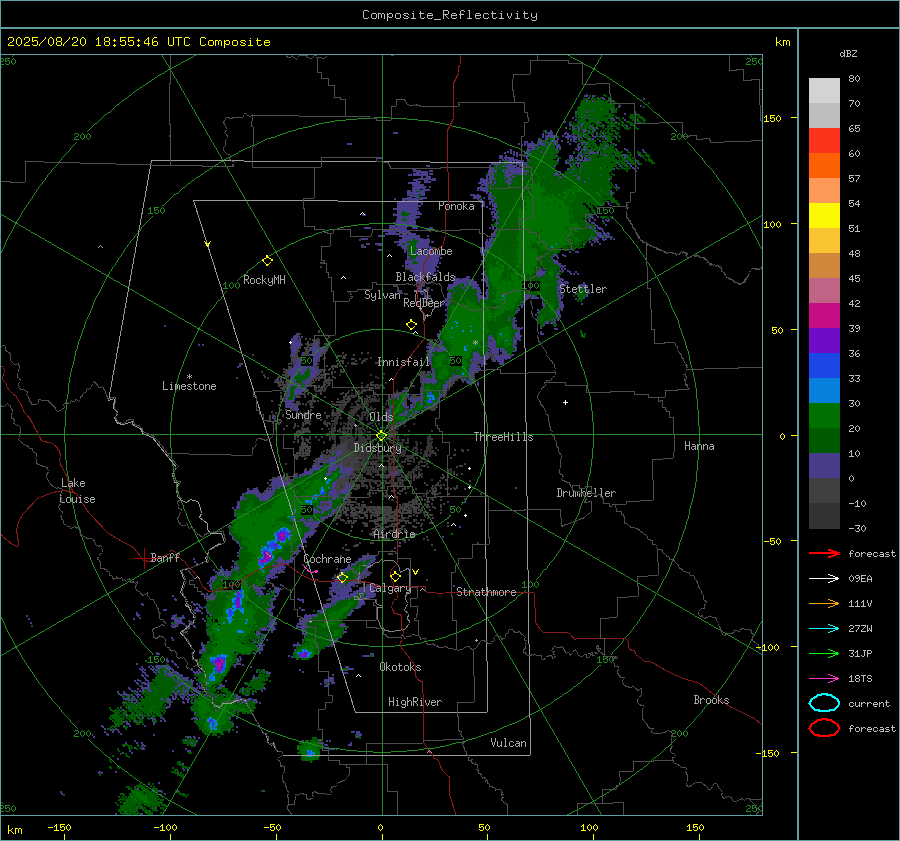Click the Calgary city label
This screenshot has width=900, height=841.
(390, 588)
